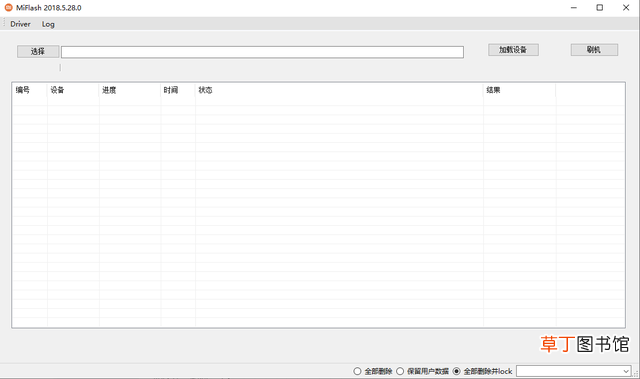Open the Log menu

48,24
